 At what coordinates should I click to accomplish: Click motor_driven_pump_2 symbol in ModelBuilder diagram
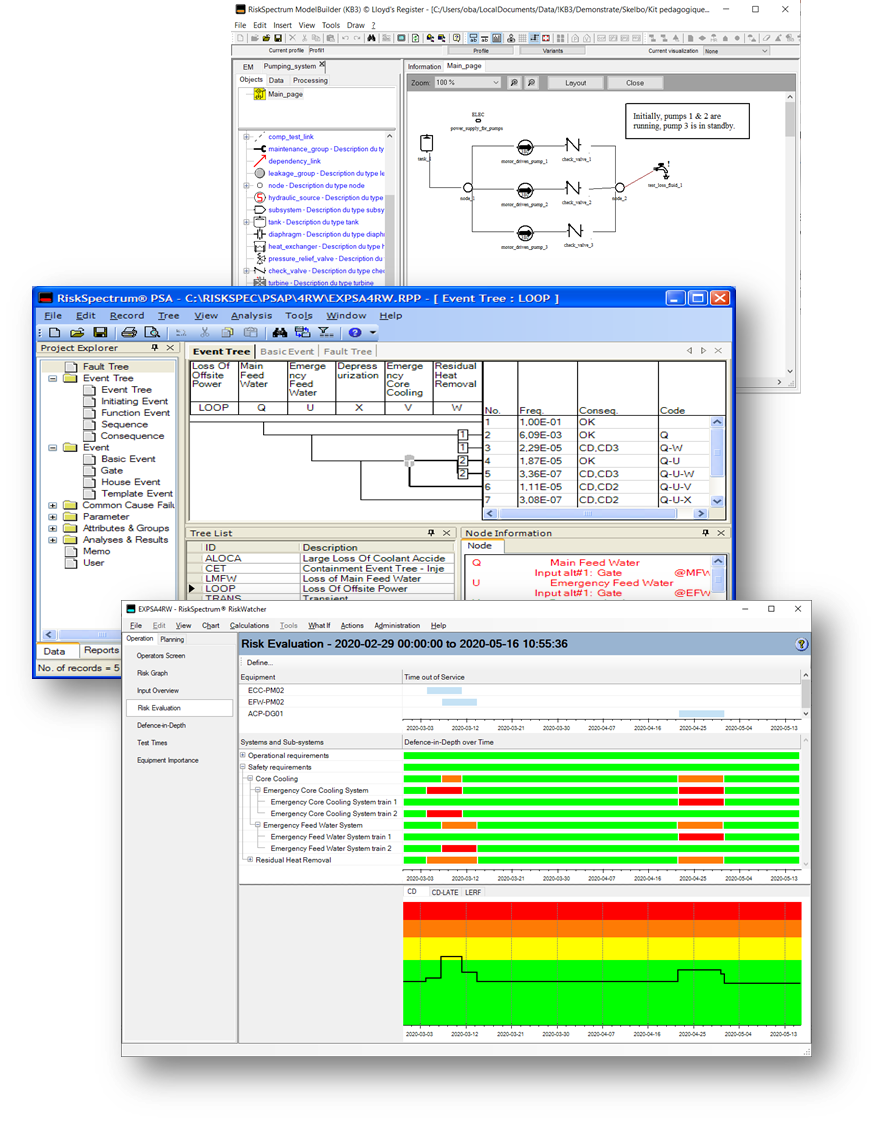pyautogui.click(x=525, y=191)
